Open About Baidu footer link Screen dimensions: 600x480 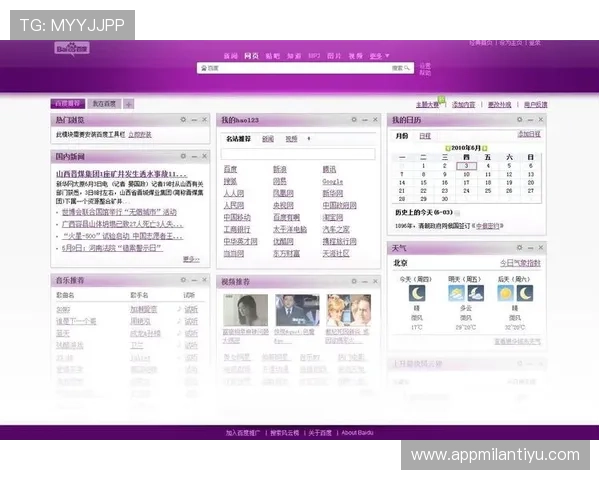[x=357, y=433]
